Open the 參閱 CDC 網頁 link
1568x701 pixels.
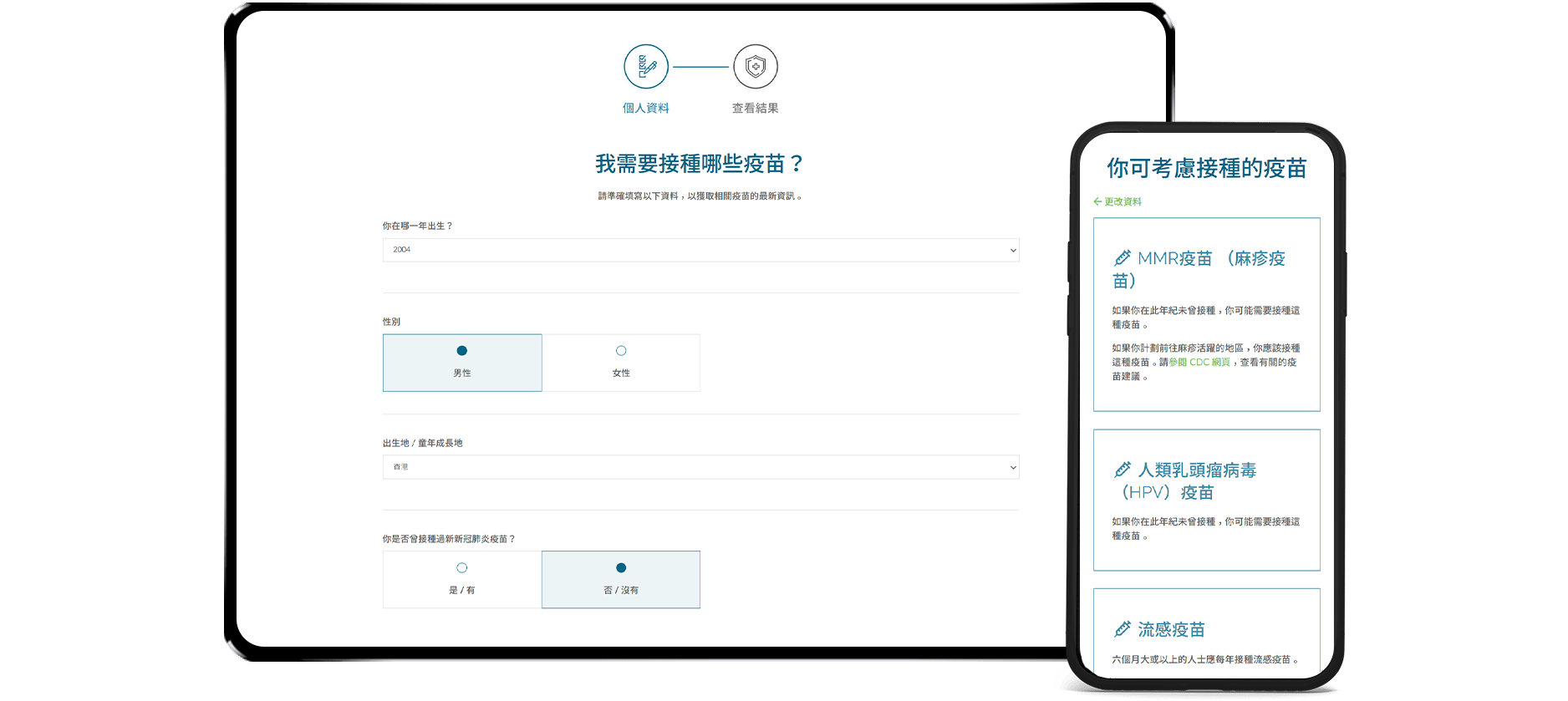[x=1199, y=362]
